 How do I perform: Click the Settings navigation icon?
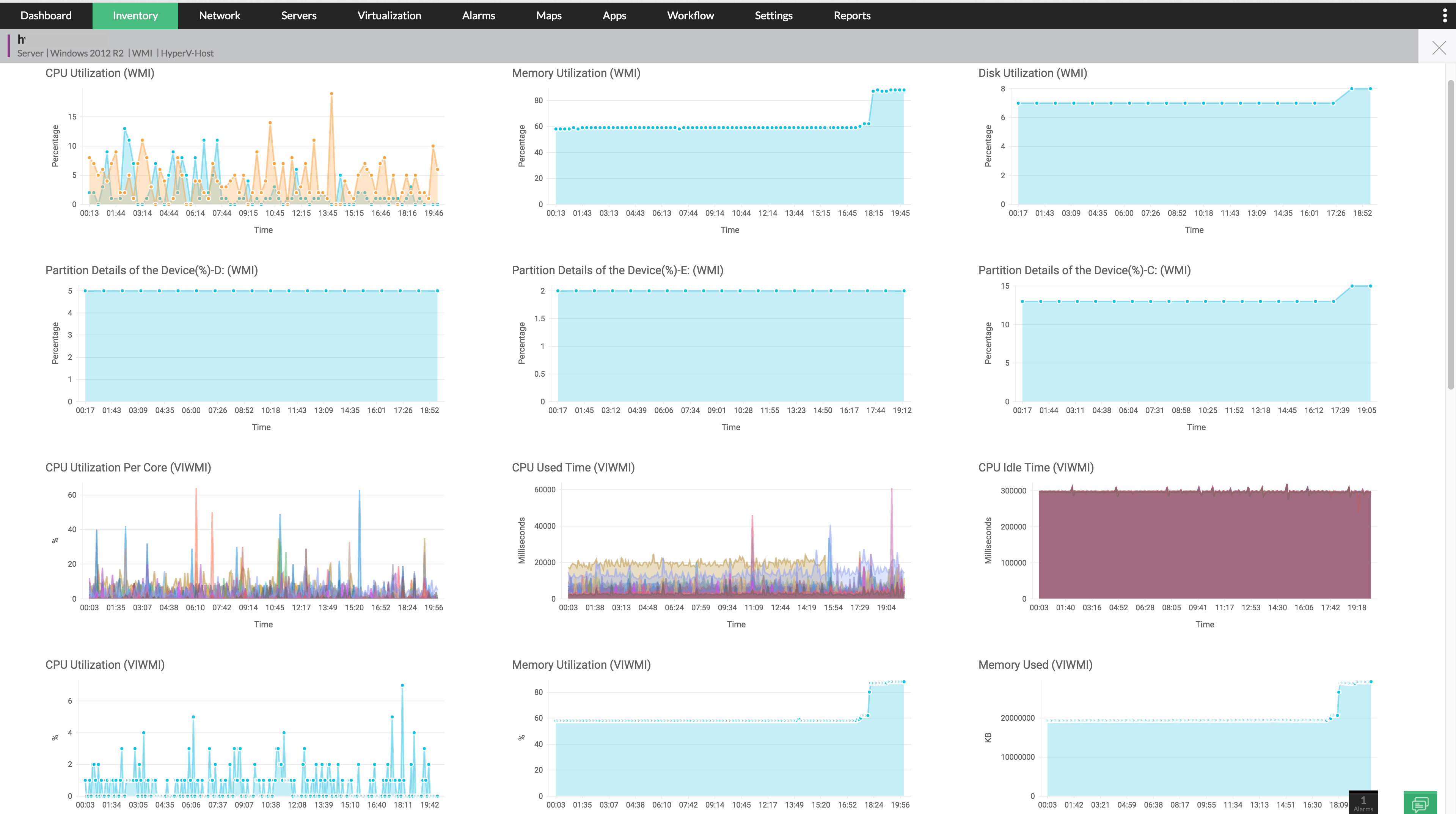pyautogui.click(x=775, y=15)
